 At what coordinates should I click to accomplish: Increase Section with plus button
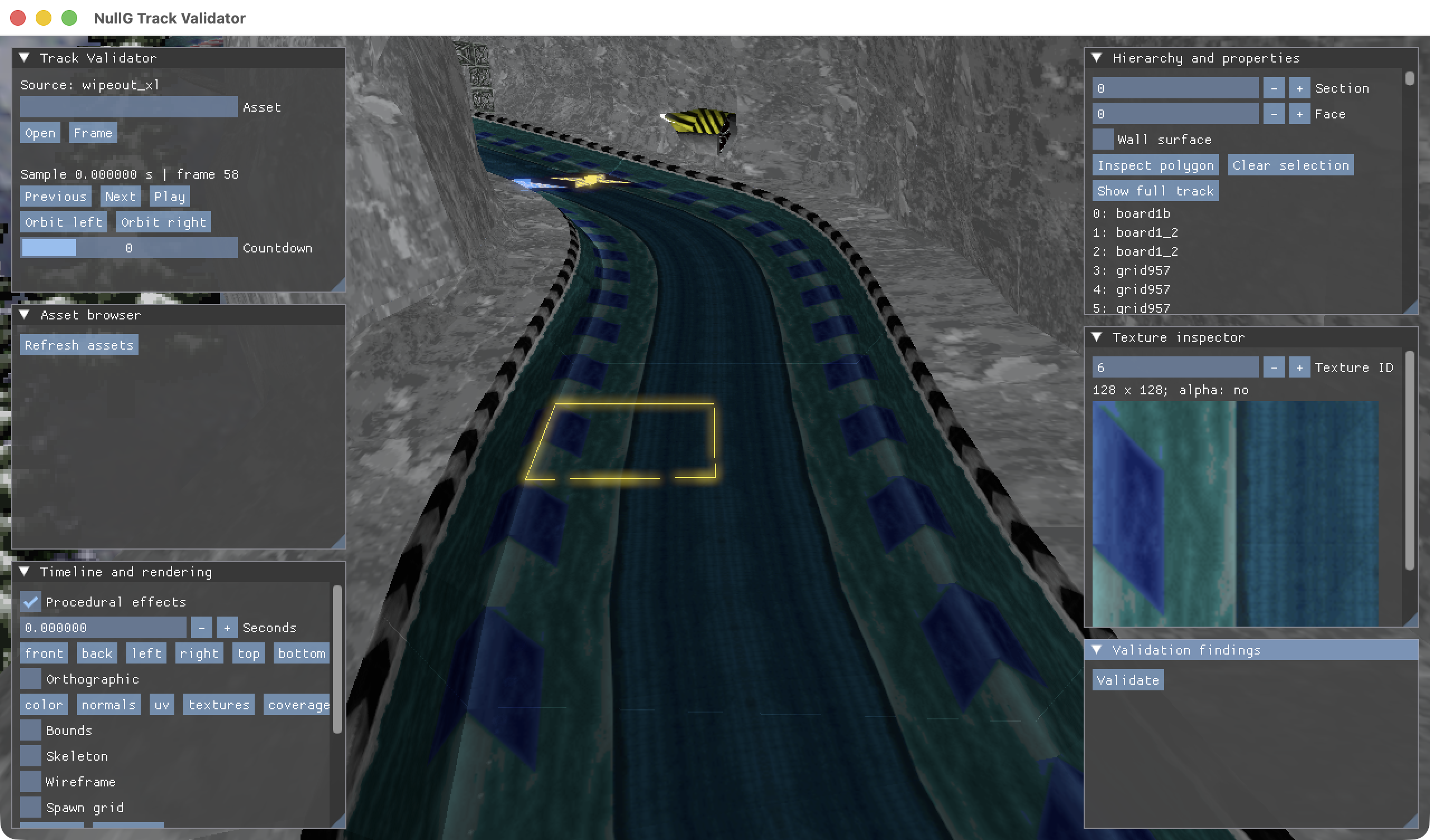(x=1299, y=88)
